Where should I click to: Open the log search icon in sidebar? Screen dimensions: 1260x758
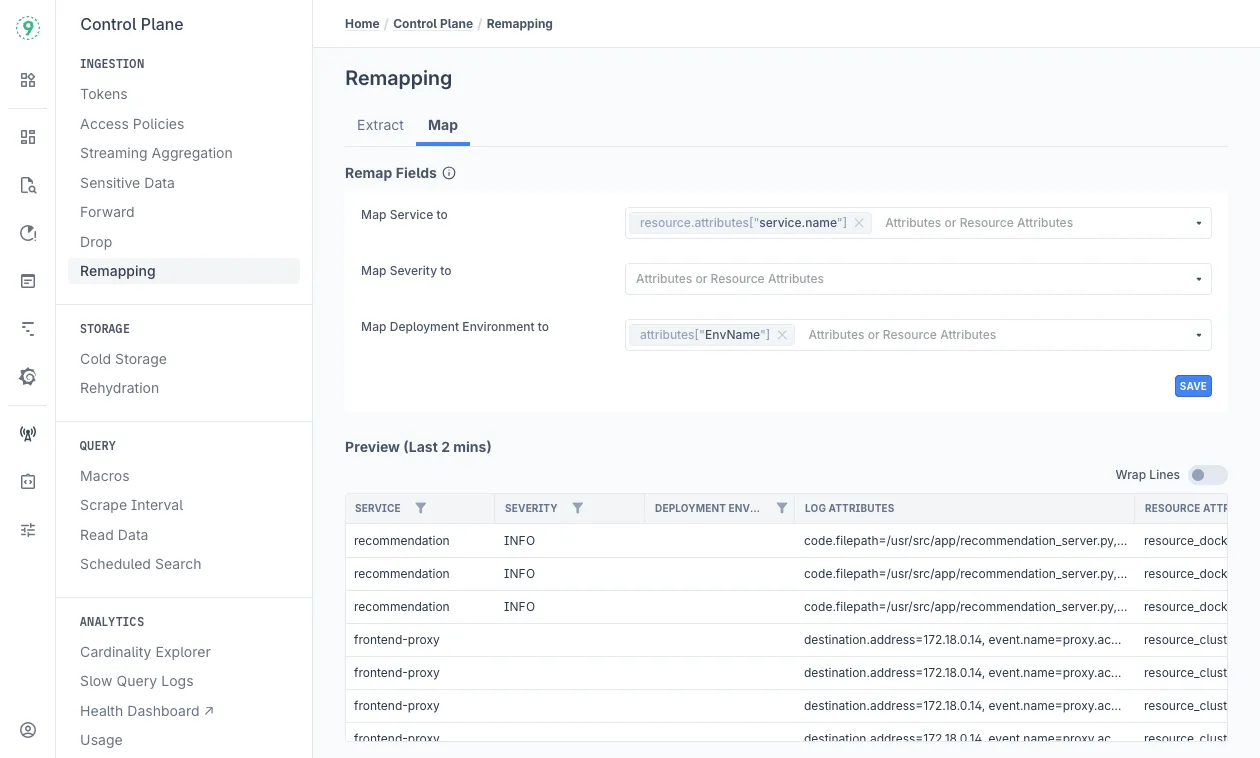coord(28,185)
